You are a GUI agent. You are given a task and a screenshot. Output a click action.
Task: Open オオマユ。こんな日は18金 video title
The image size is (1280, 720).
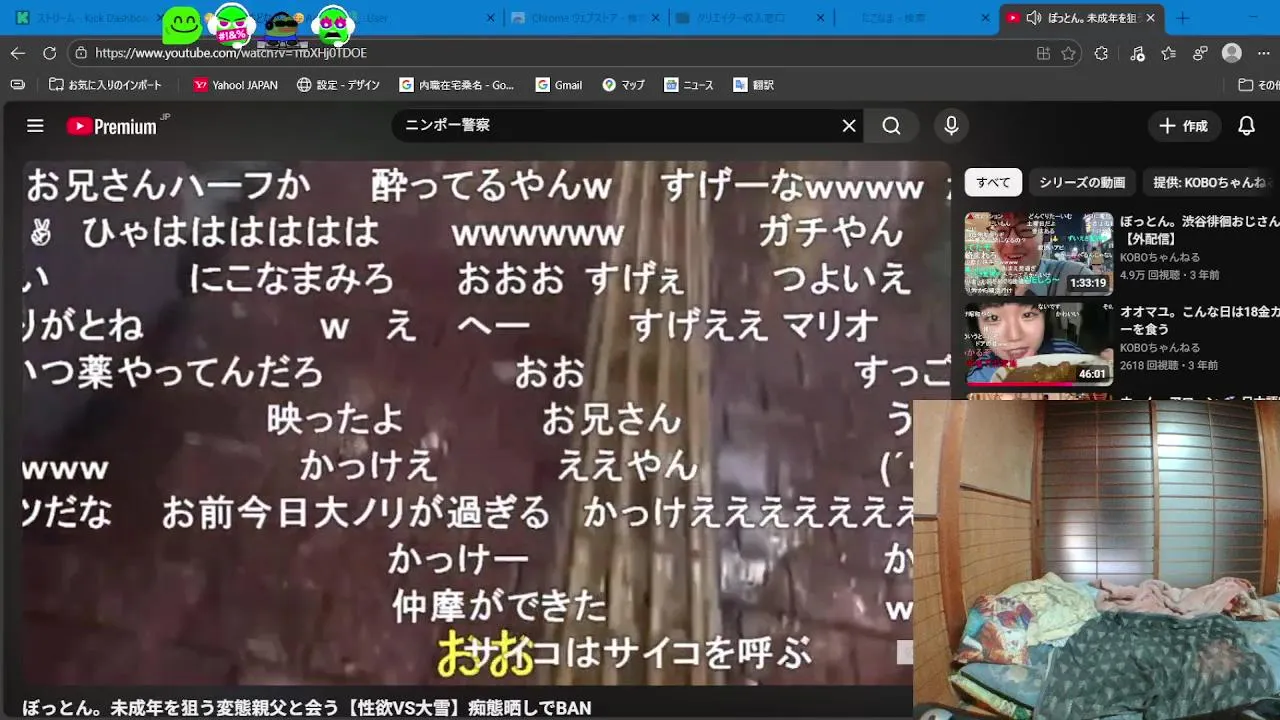coord(1200,320)
